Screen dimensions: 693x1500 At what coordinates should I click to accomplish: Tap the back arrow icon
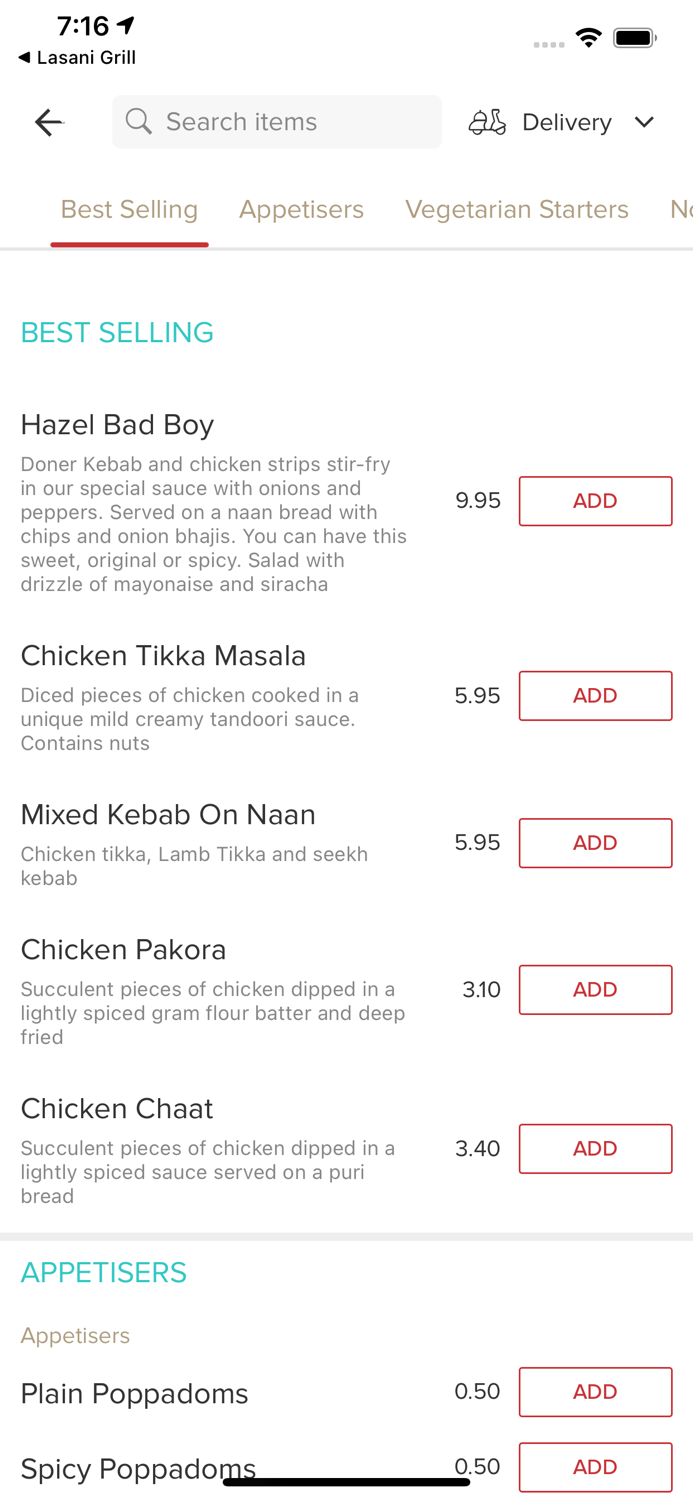tap(48, 122)
